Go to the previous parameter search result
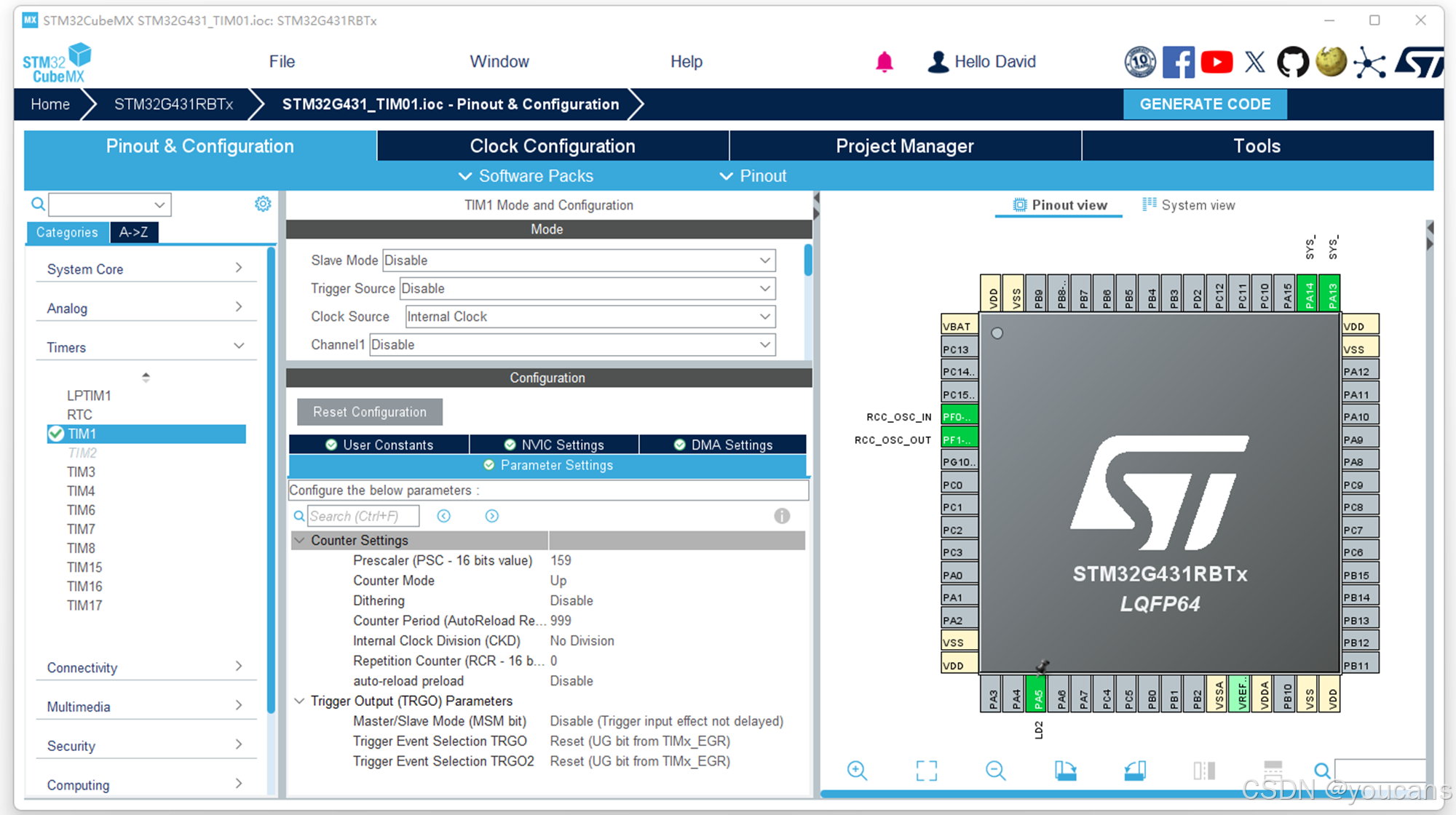 click(443, 516)
